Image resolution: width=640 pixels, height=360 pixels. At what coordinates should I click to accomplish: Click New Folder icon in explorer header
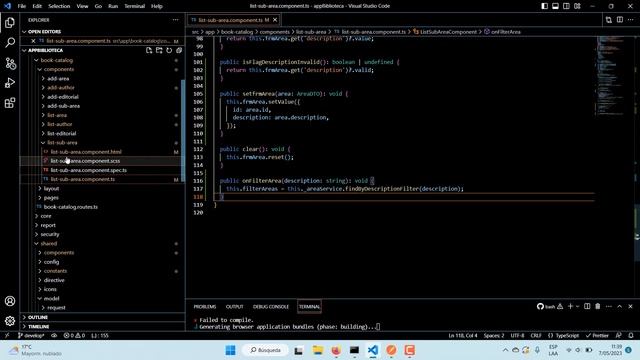coord(159,50)
